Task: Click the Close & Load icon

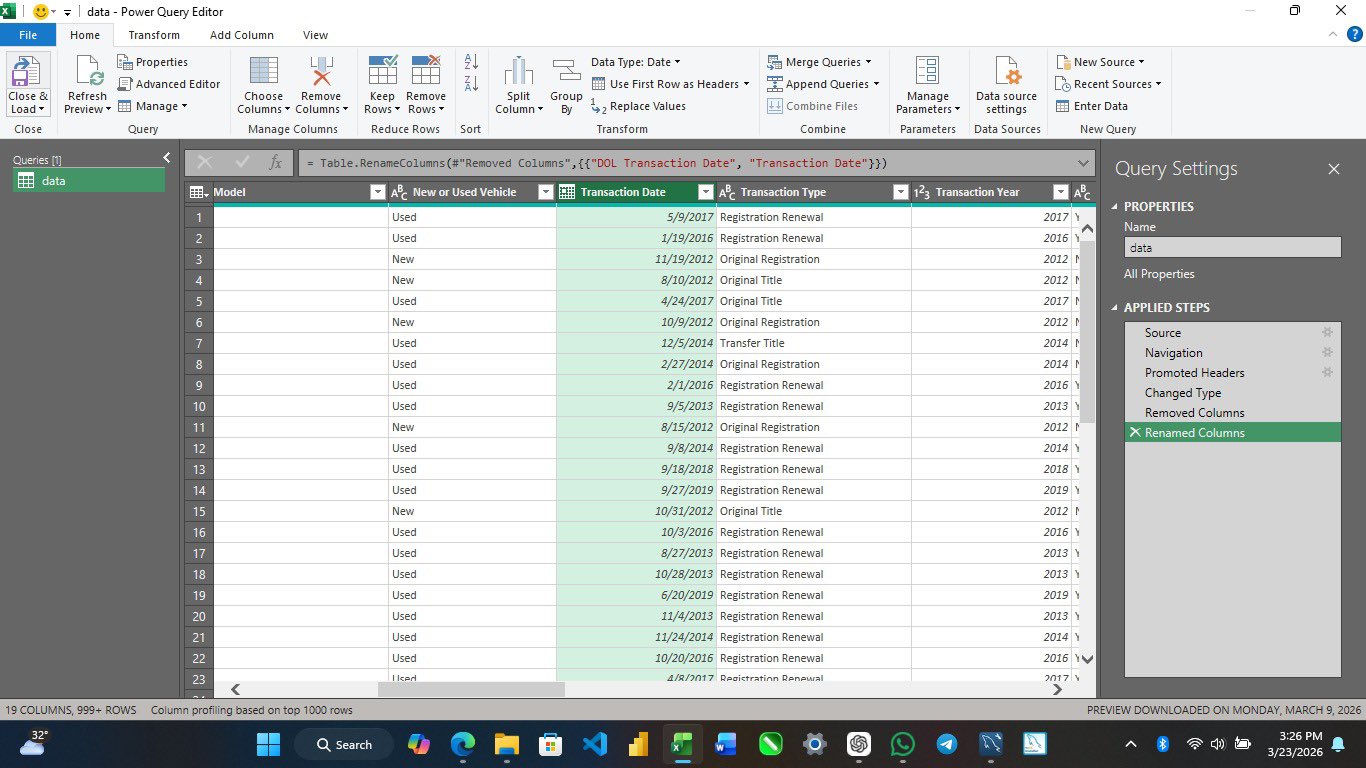Action: pyautogui.click(x=27, y=73)
